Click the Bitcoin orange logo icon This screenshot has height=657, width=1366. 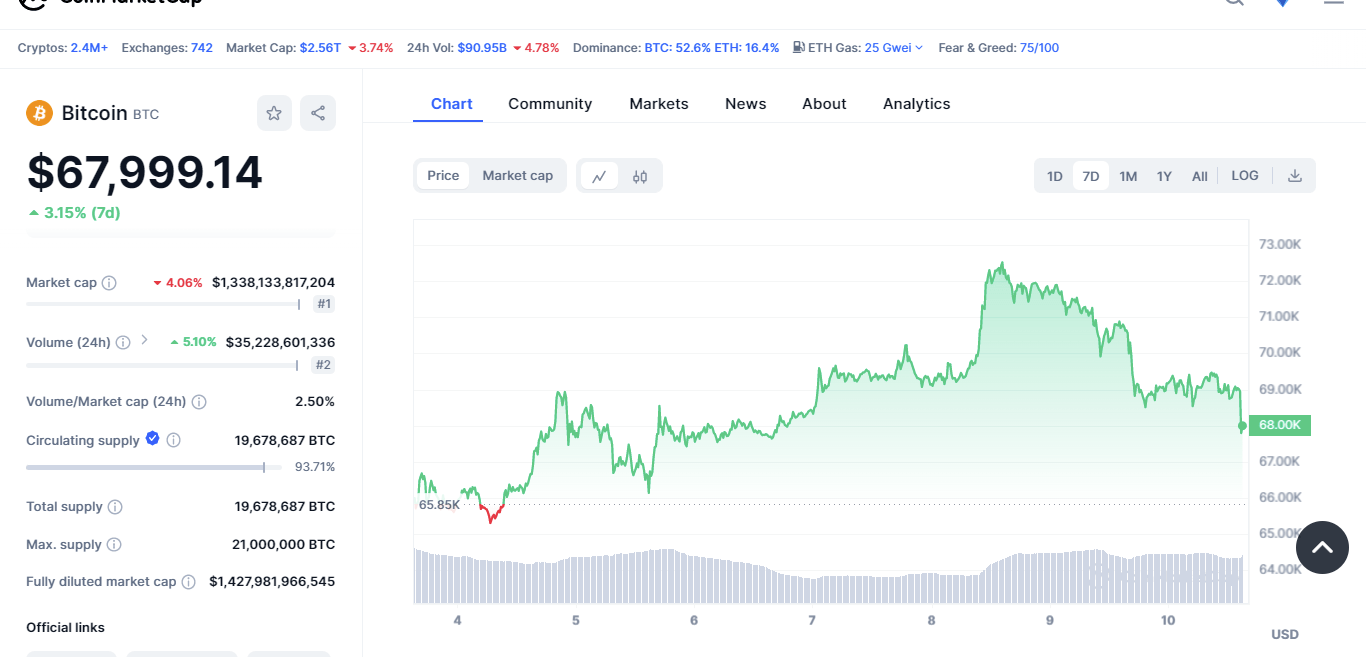(39, 113)
